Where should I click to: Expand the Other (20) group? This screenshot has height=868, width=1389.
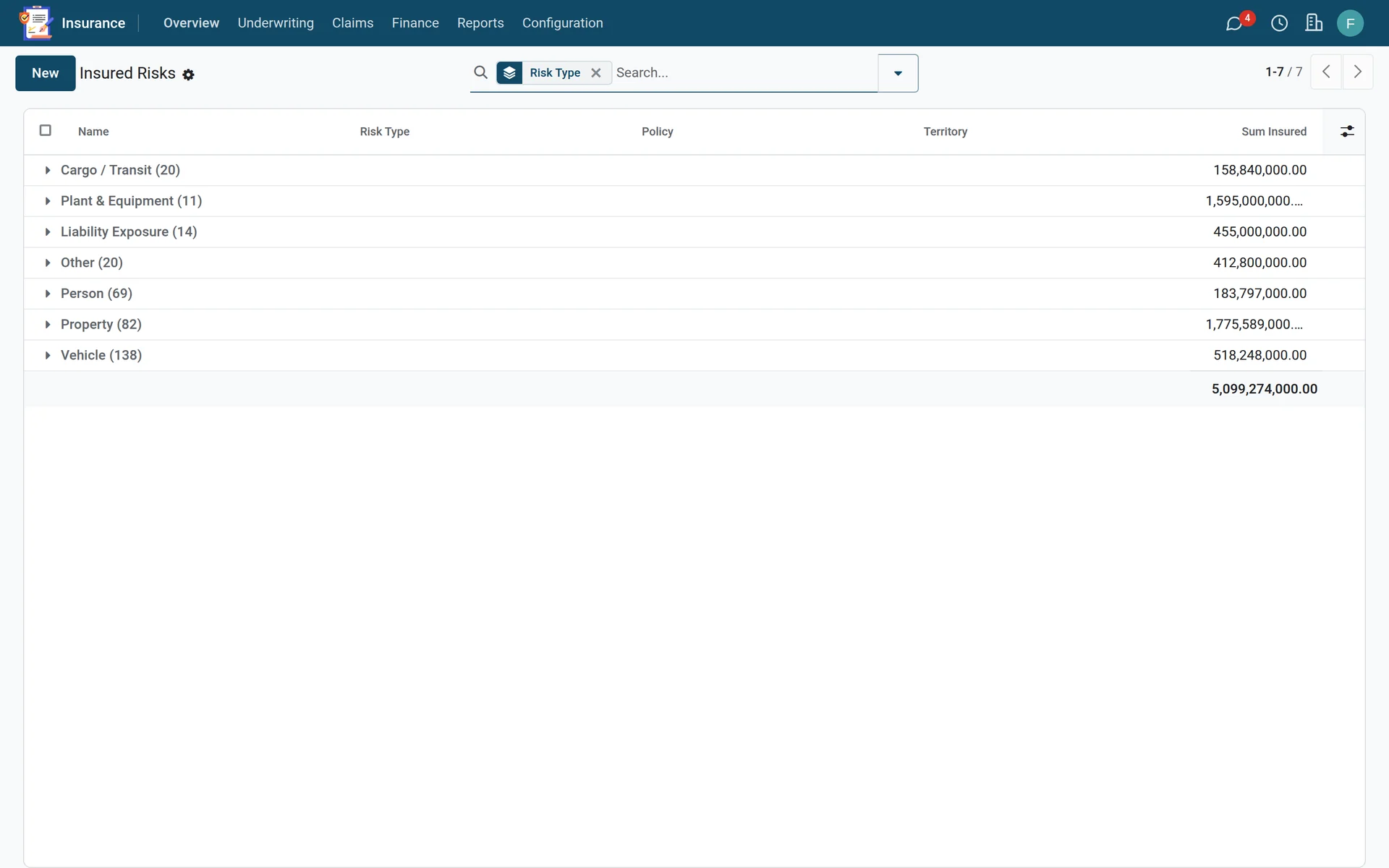[x=694, y=263]
